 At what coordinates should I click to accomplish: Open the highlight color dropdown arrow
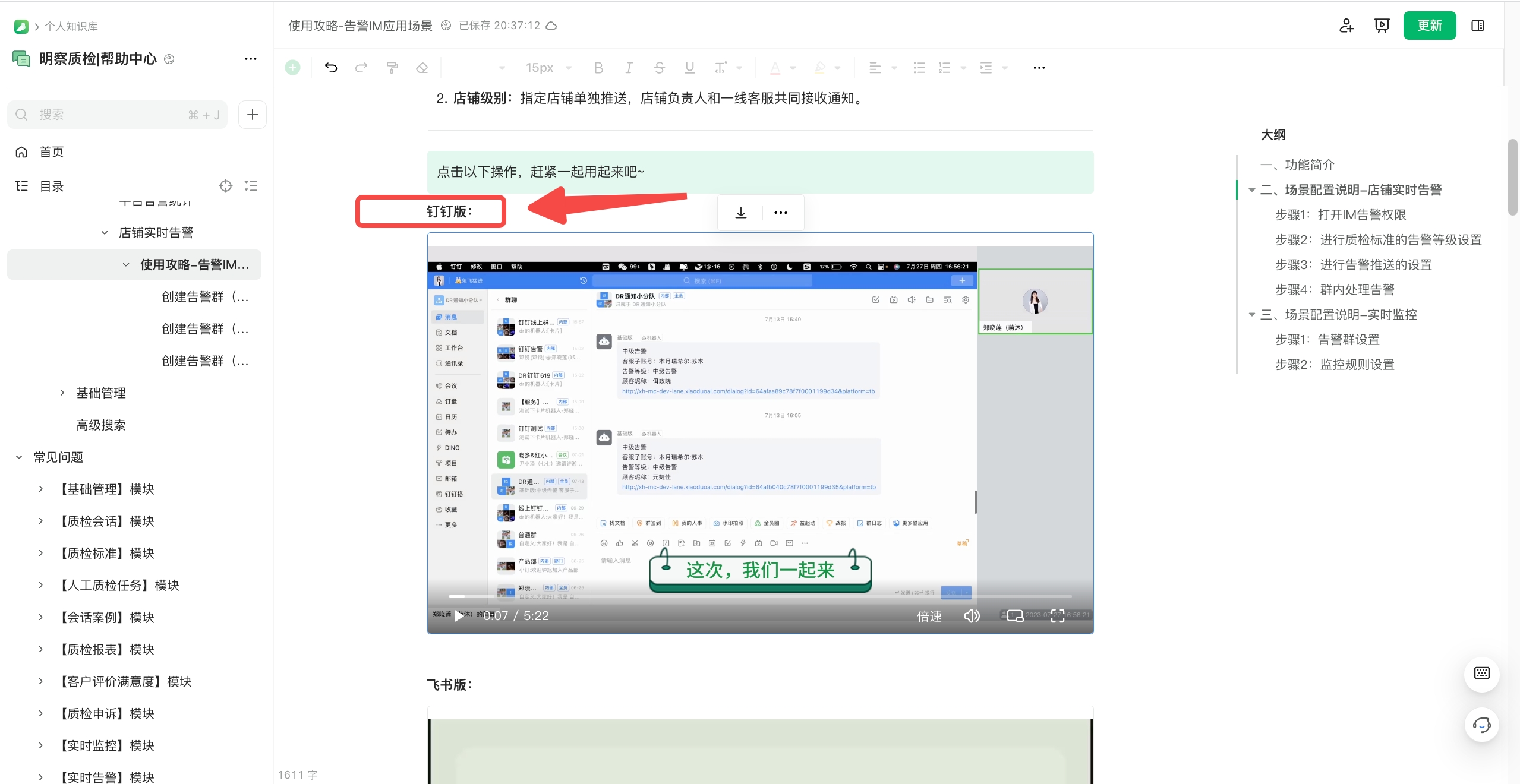point(837,68)
